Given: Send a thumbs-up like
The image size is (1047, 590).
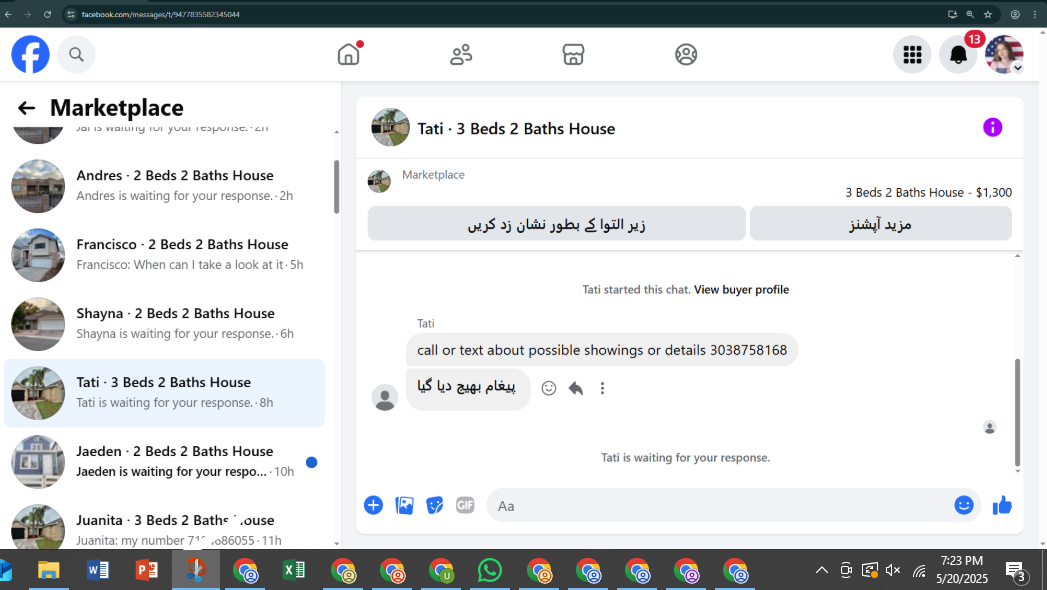Looking at the screenshot, I should [x=1002, y=506].
